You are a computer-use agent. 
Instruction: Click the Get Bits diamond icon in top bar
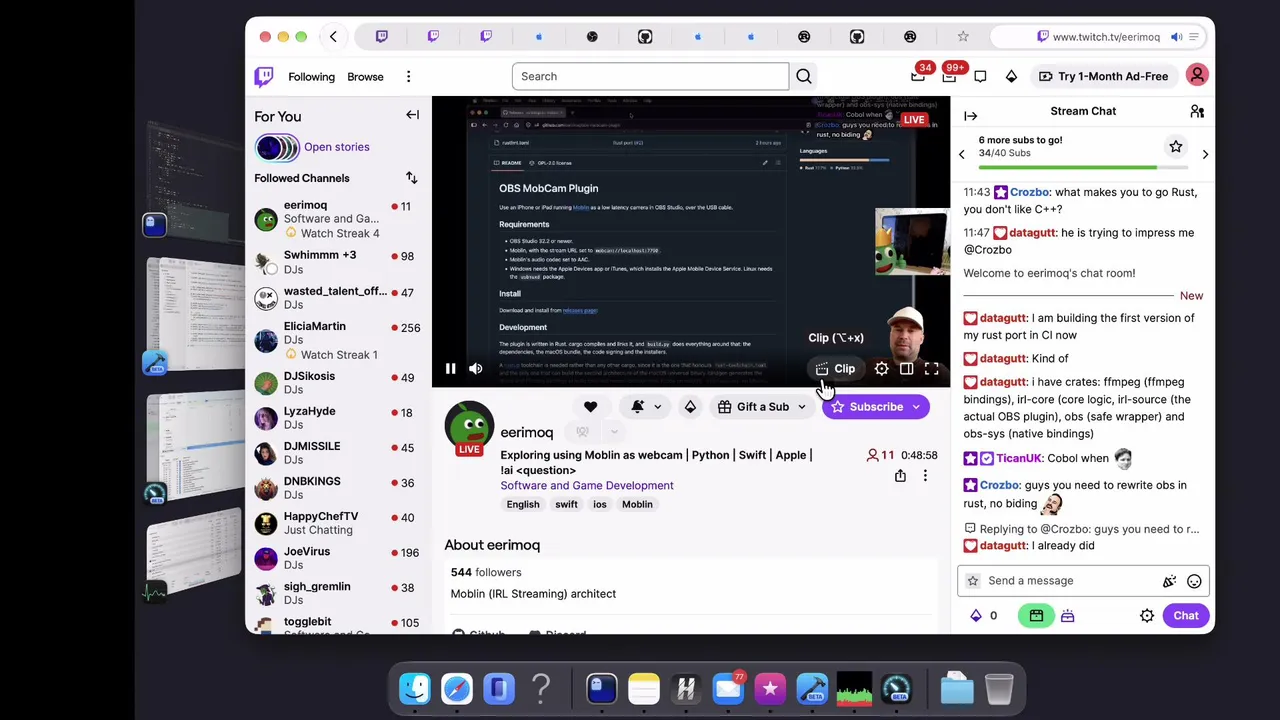[1011, 76]
